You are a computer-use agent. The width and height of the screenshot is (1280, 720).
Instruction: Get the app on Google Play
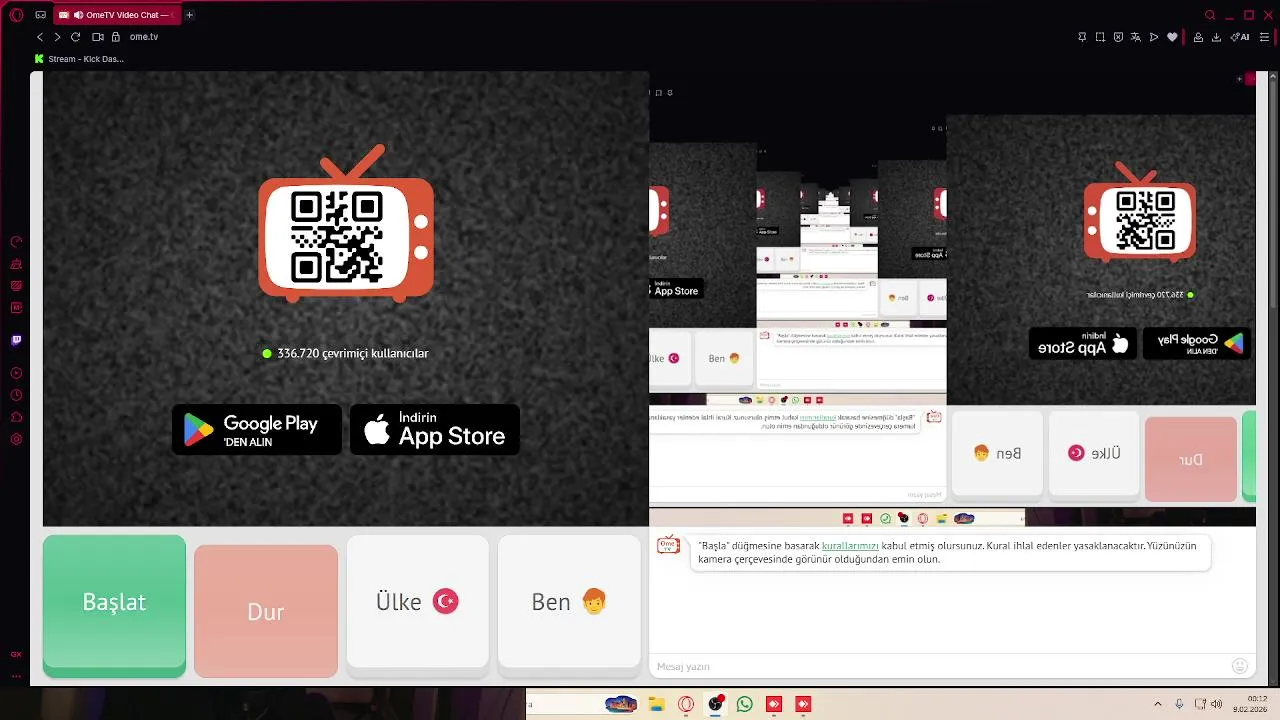point(257,430)
